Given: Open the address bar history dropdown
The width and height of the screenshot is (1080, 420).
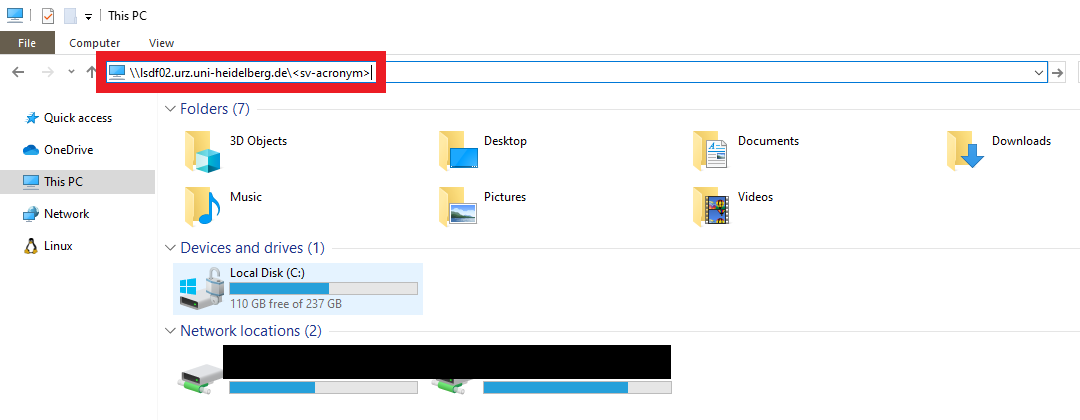Looking at the screenshot, I should pyautogui.click(x=1039, y=72).
